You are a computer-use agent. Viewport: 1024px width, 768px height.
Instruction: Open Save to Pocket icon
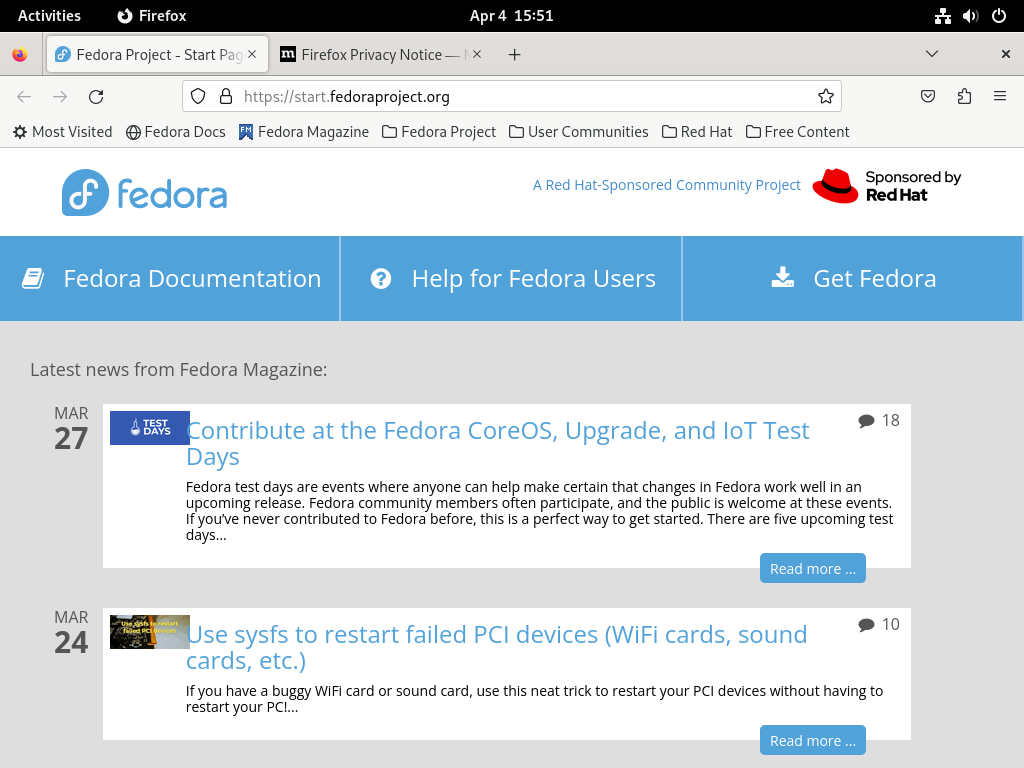[x=927, y=97]
